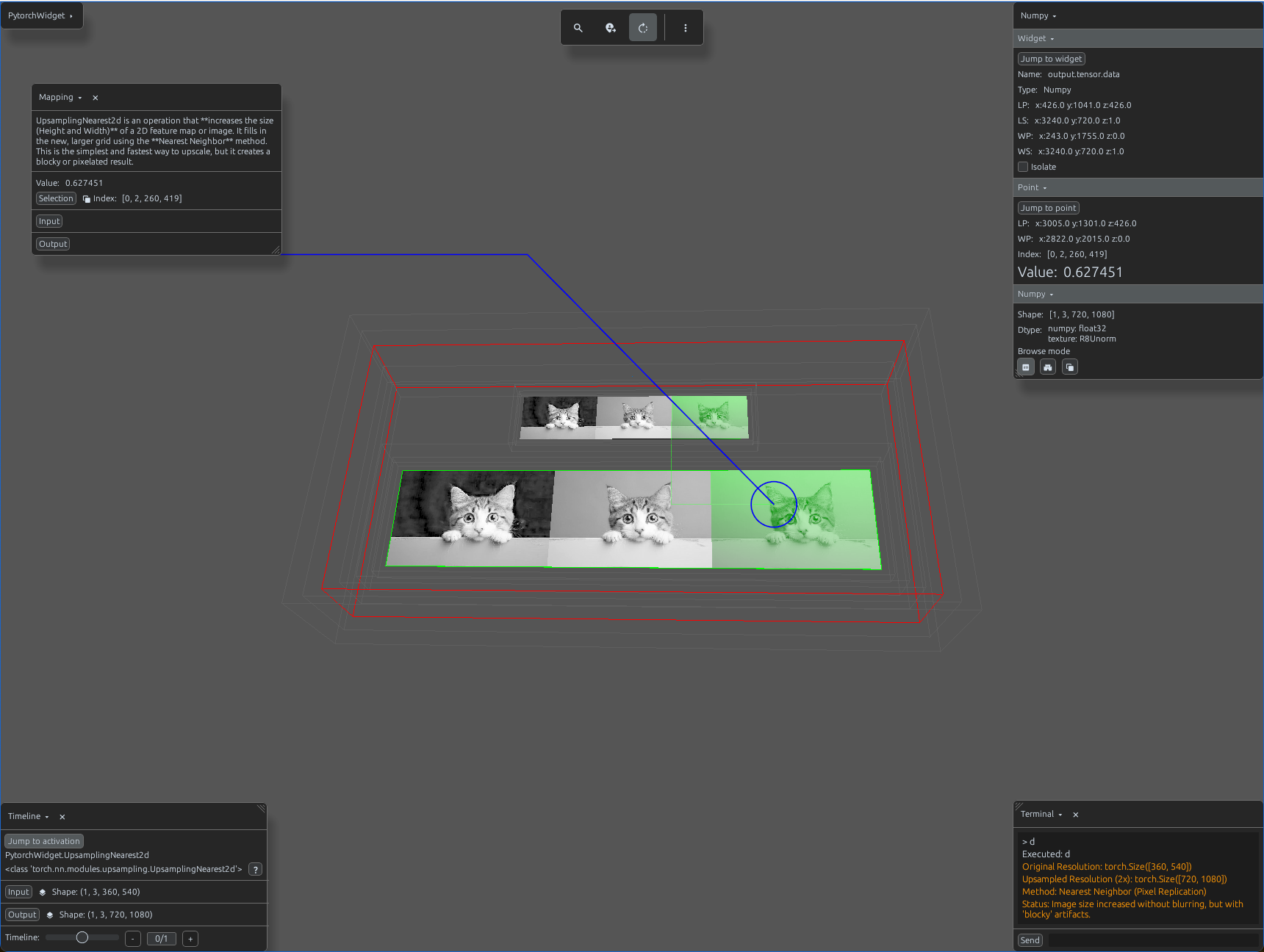Click the Jump to widget button
Viewport: 1264px width, 952px height.
coord(1052,59)
